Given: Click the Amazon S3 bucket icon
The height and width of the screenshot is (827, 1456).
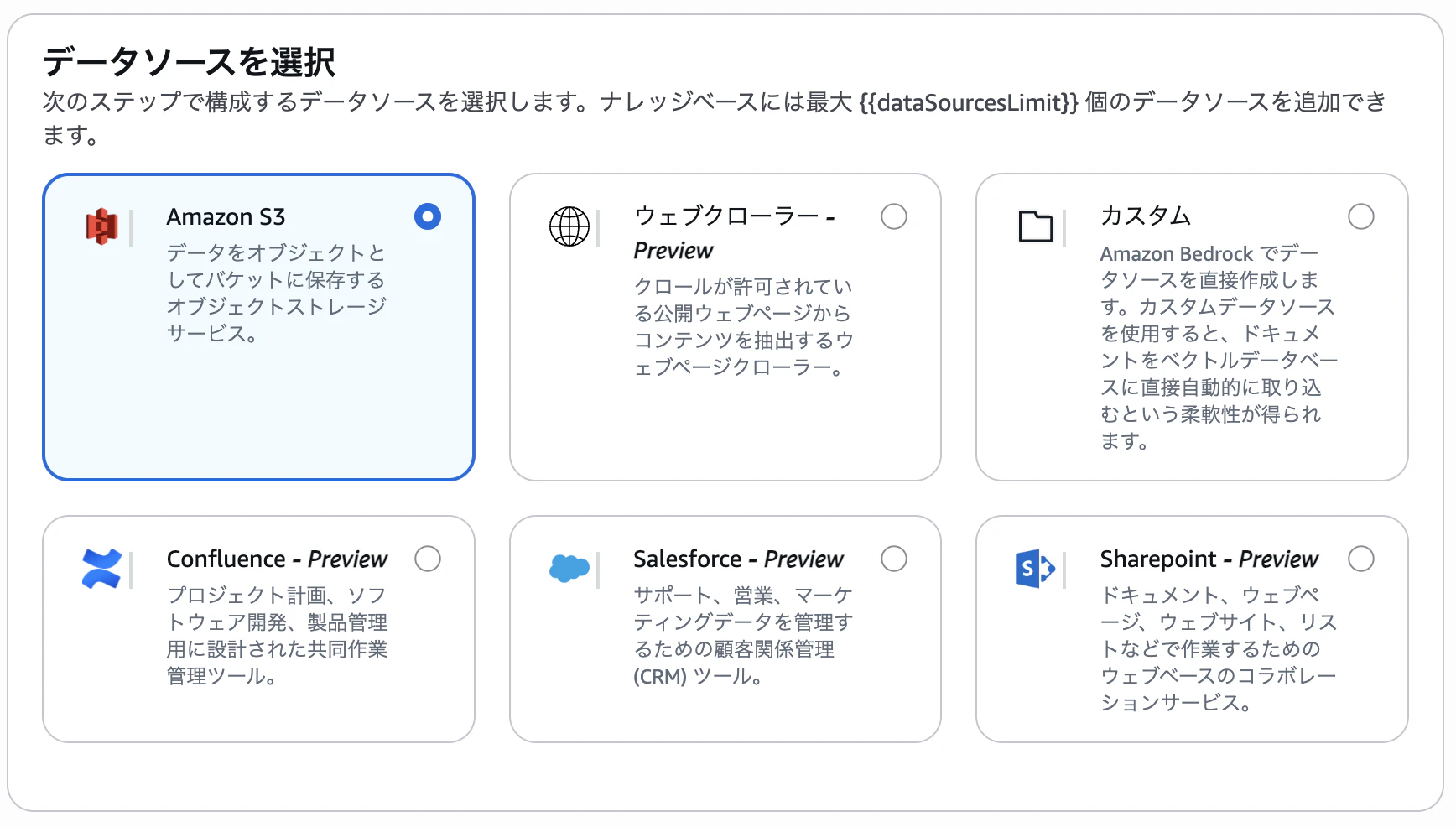Looking at the screenshot, I should click(101, 226).
